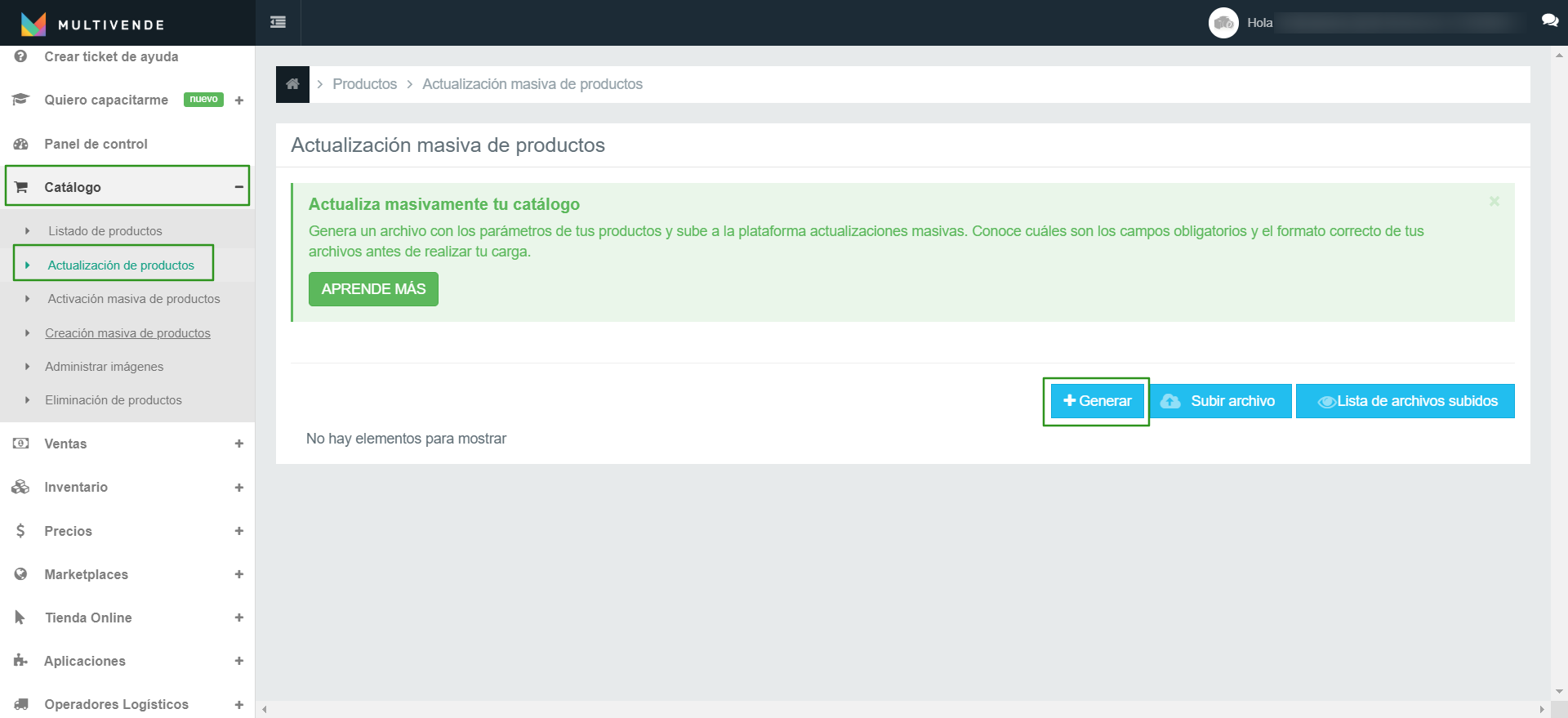The image size is (1568, 718).
Task: Click the home icon in breadcrumb
Action: point(292,84)
